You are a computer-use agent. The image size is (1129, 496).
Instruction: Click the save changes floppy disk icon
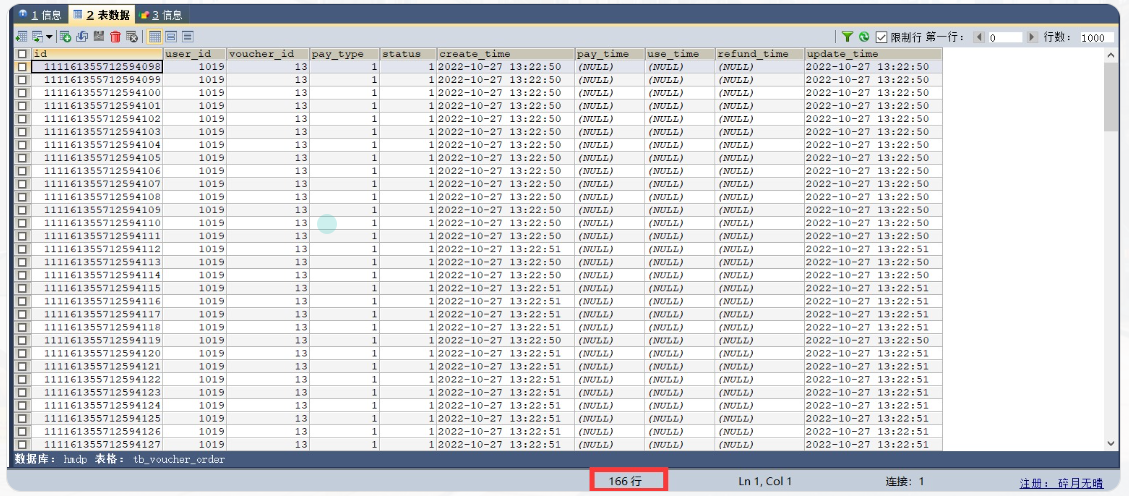(99, 36)
